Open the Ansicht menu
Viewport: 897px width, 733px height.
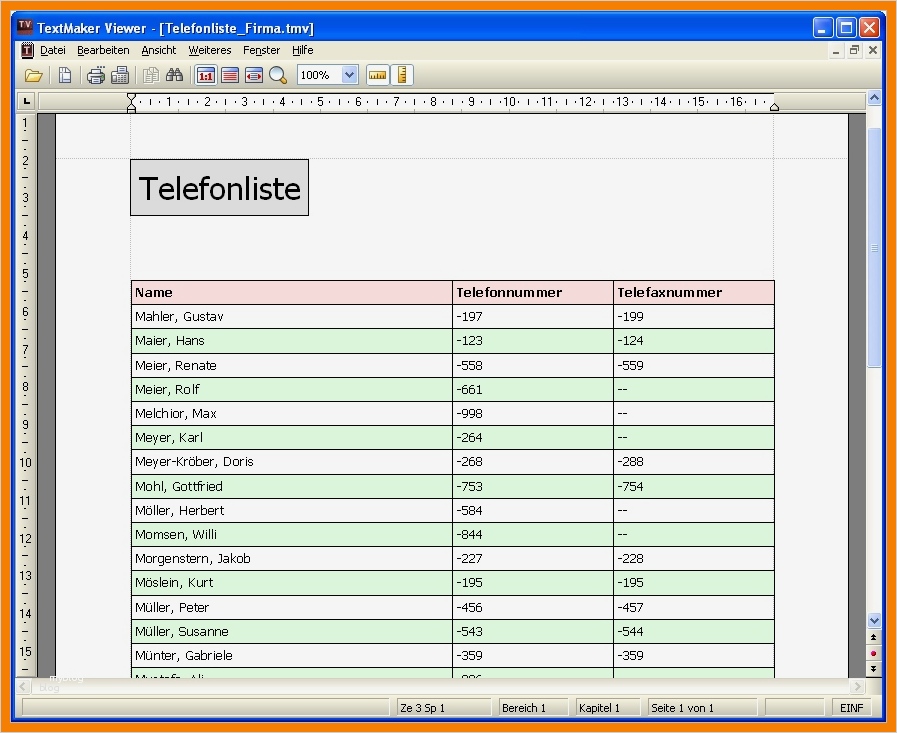(158, 50)
